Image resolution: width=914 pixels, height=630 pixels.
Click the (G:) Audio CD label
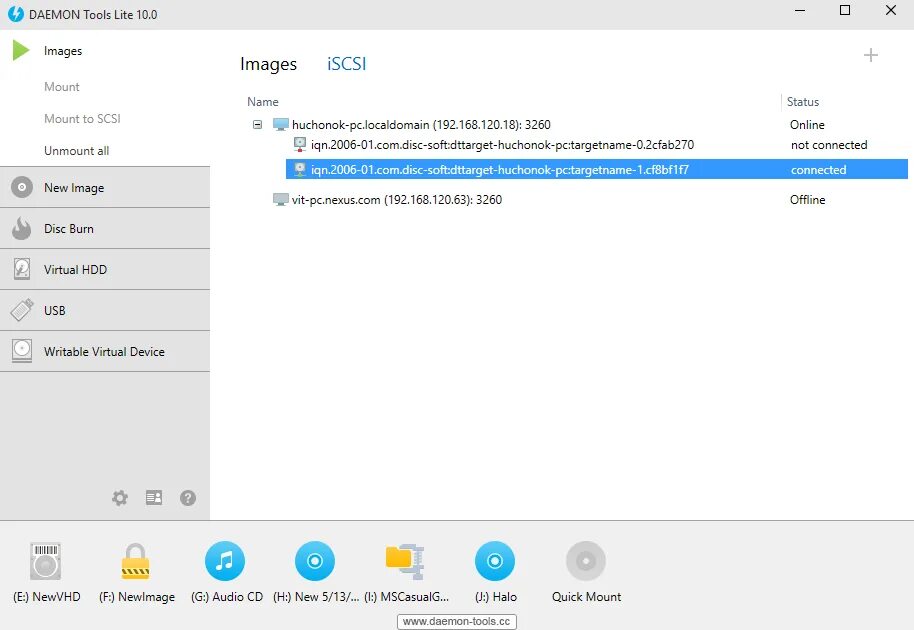[x=227, y=597]
